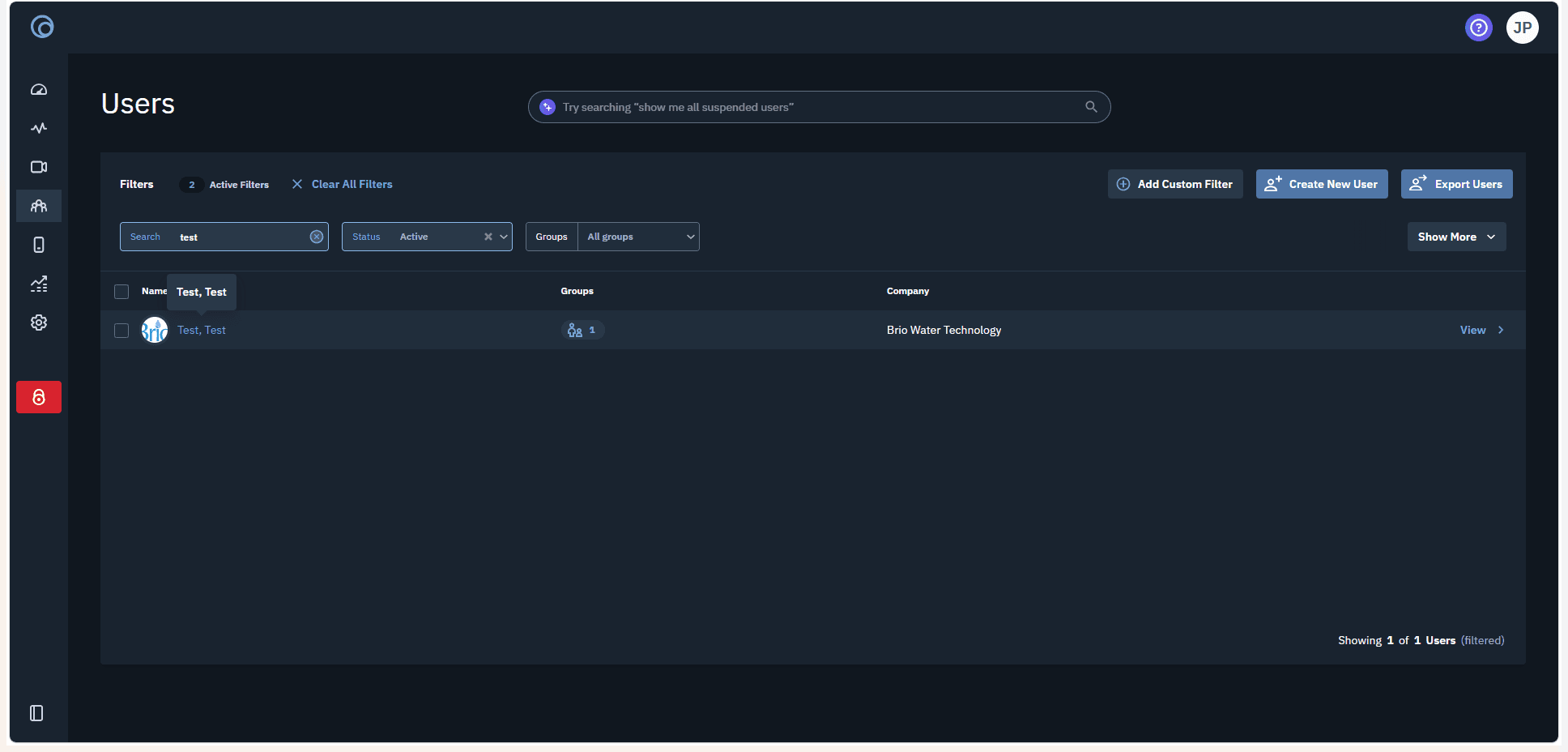Expand the Show More filters dropdown

[1457, 237]
